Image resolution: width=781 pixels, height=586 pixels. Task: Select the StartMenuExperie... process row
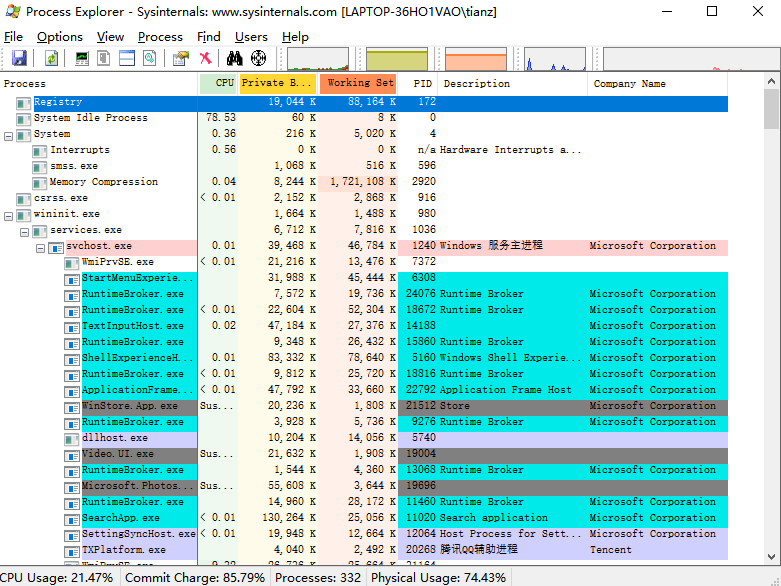click(364, 278)
